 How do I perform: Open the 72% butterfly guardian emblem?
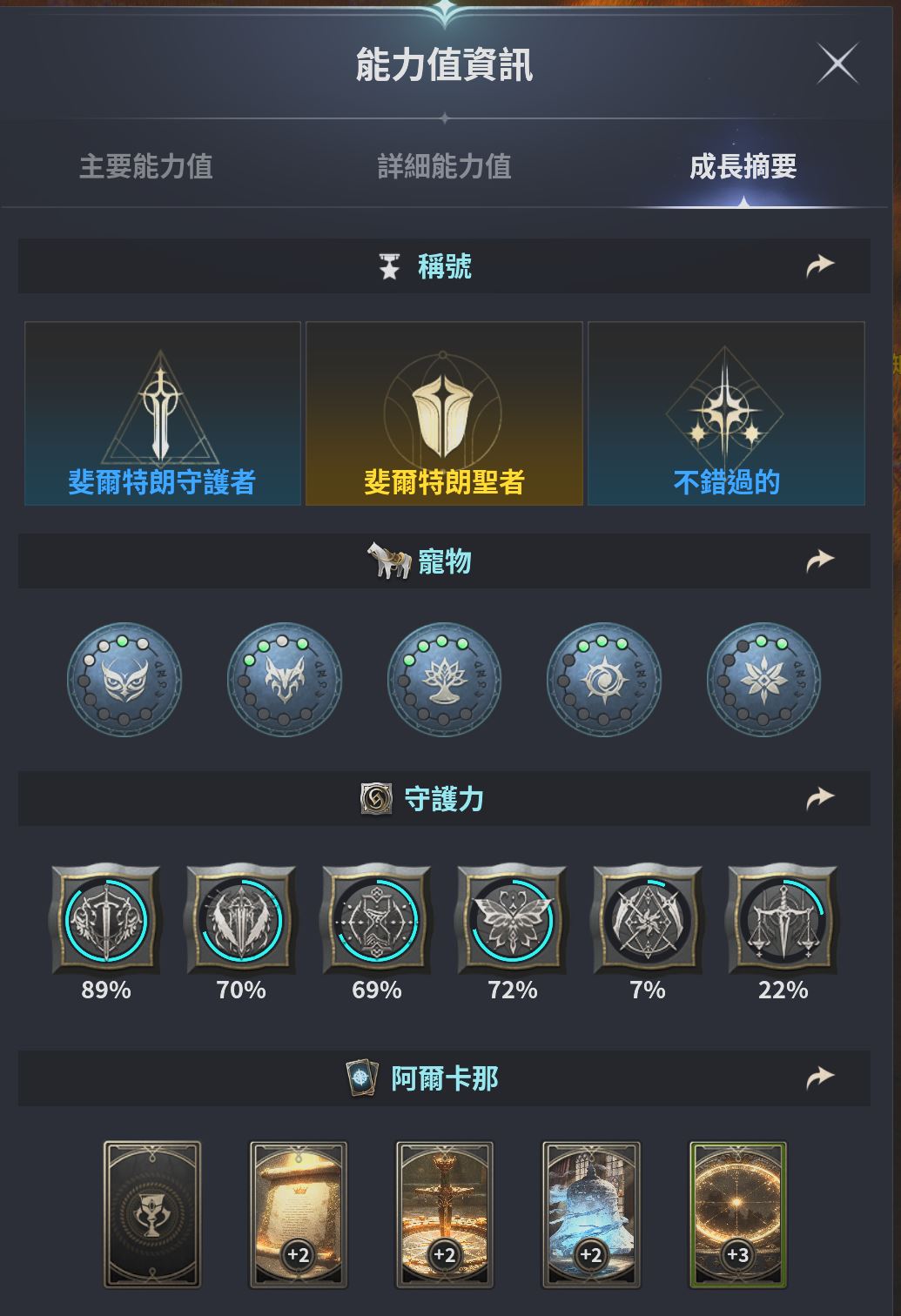512,919
